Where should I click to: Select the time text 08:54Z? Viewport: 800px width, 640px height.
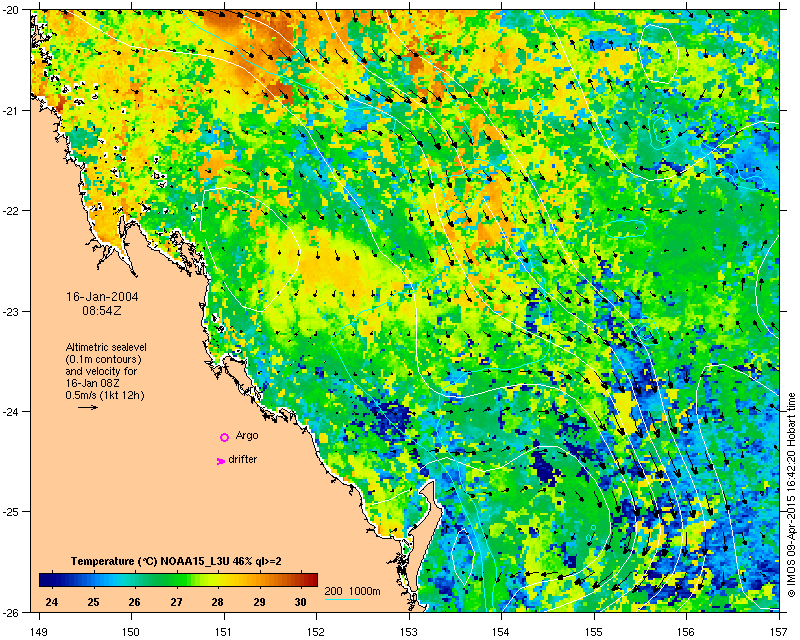point(102,310)
